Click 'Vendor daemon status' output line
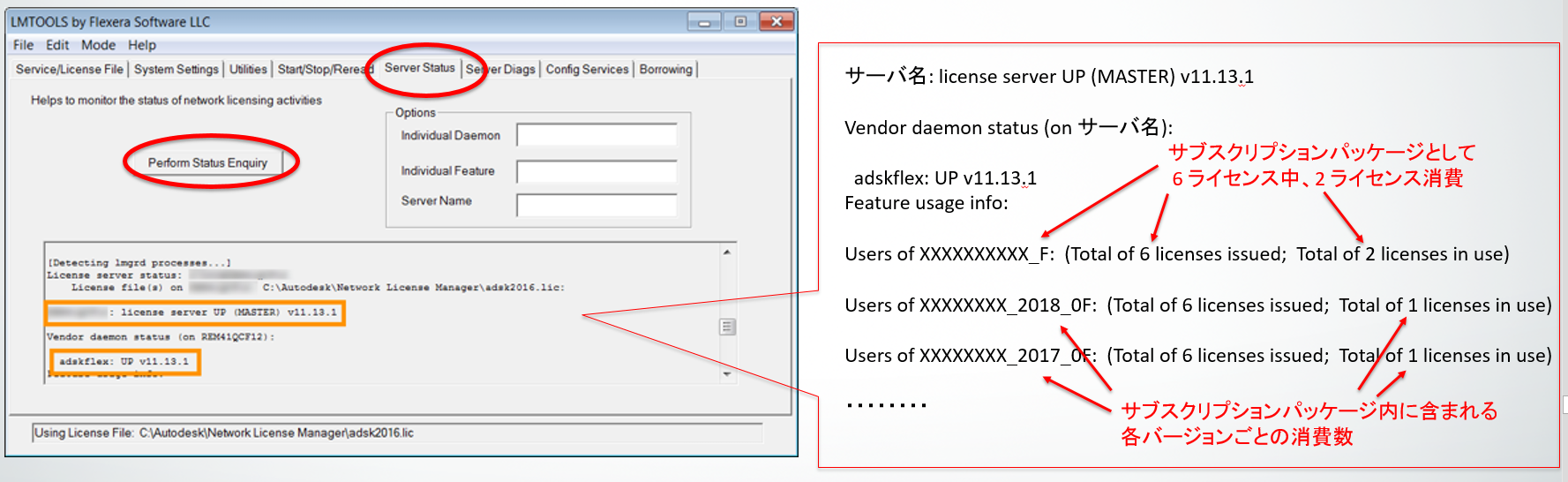 point(161,336)
